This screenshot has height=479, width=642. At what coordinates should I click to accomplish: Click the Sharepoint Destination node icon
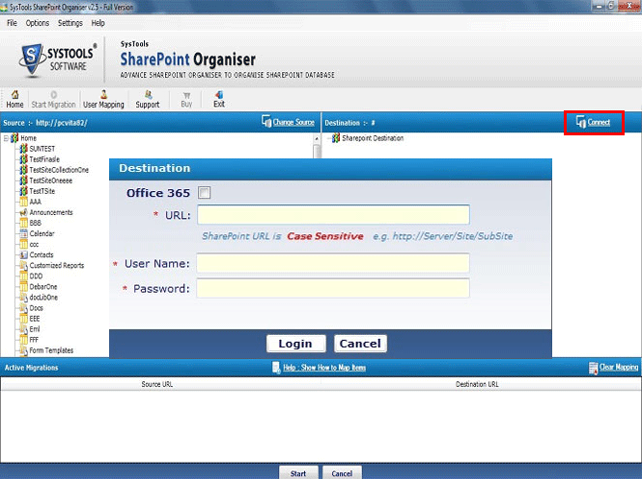pyautogui.click(x=336, y=138)
